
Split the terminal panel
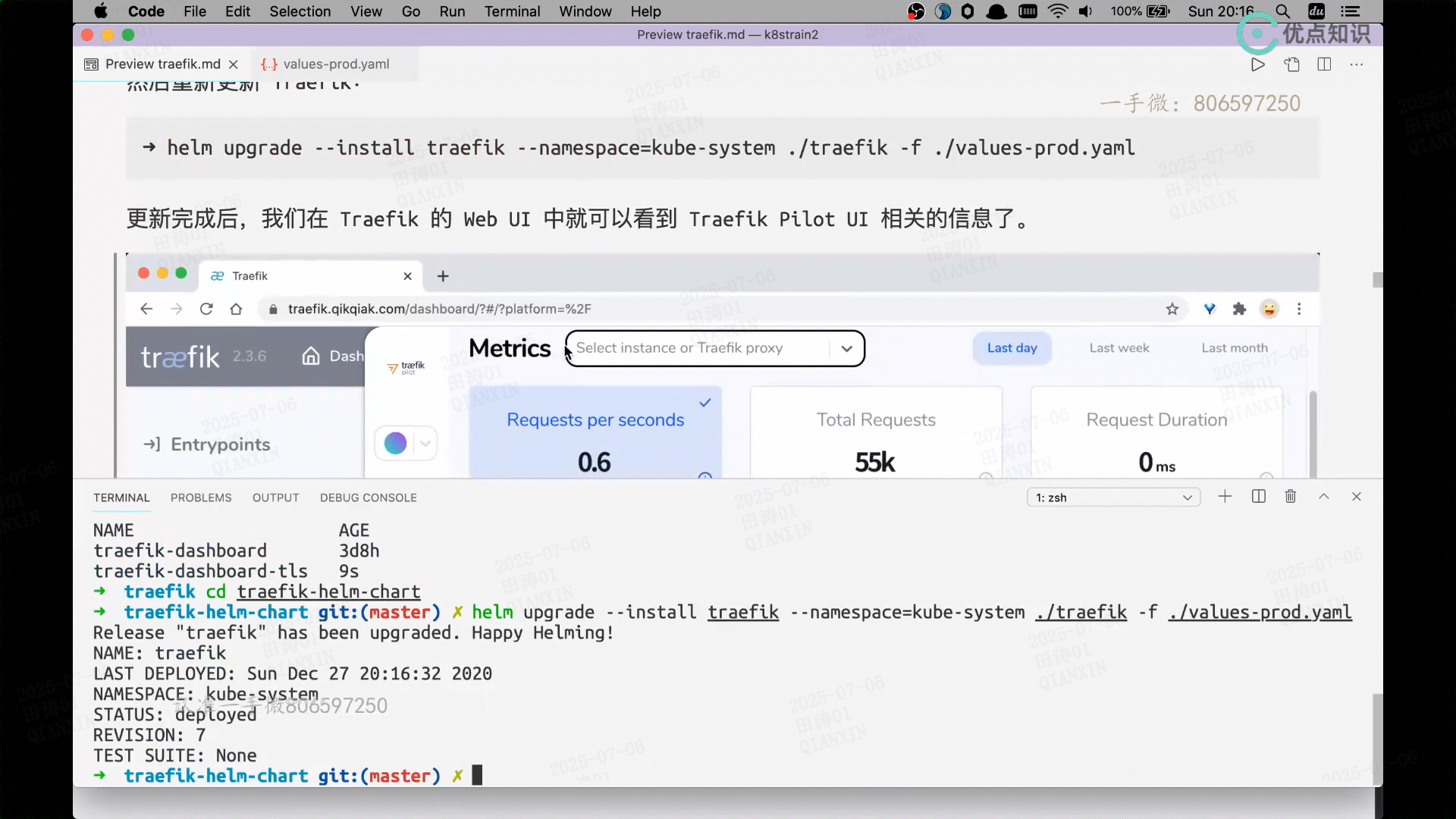(x=1259, y=497)
